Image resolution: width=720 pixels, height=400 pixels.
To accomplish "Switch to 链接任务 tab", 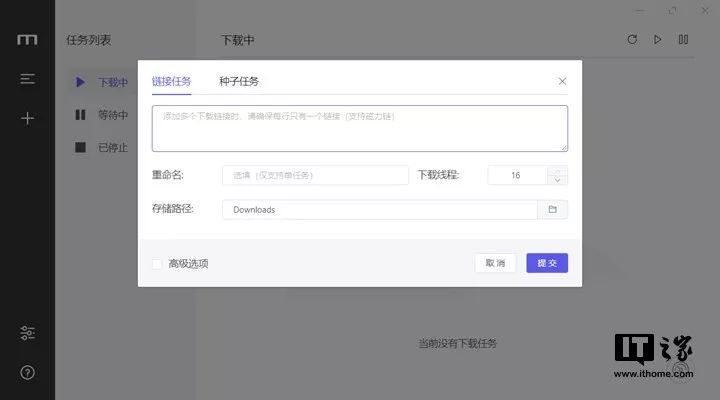I will tap(171, 82).
